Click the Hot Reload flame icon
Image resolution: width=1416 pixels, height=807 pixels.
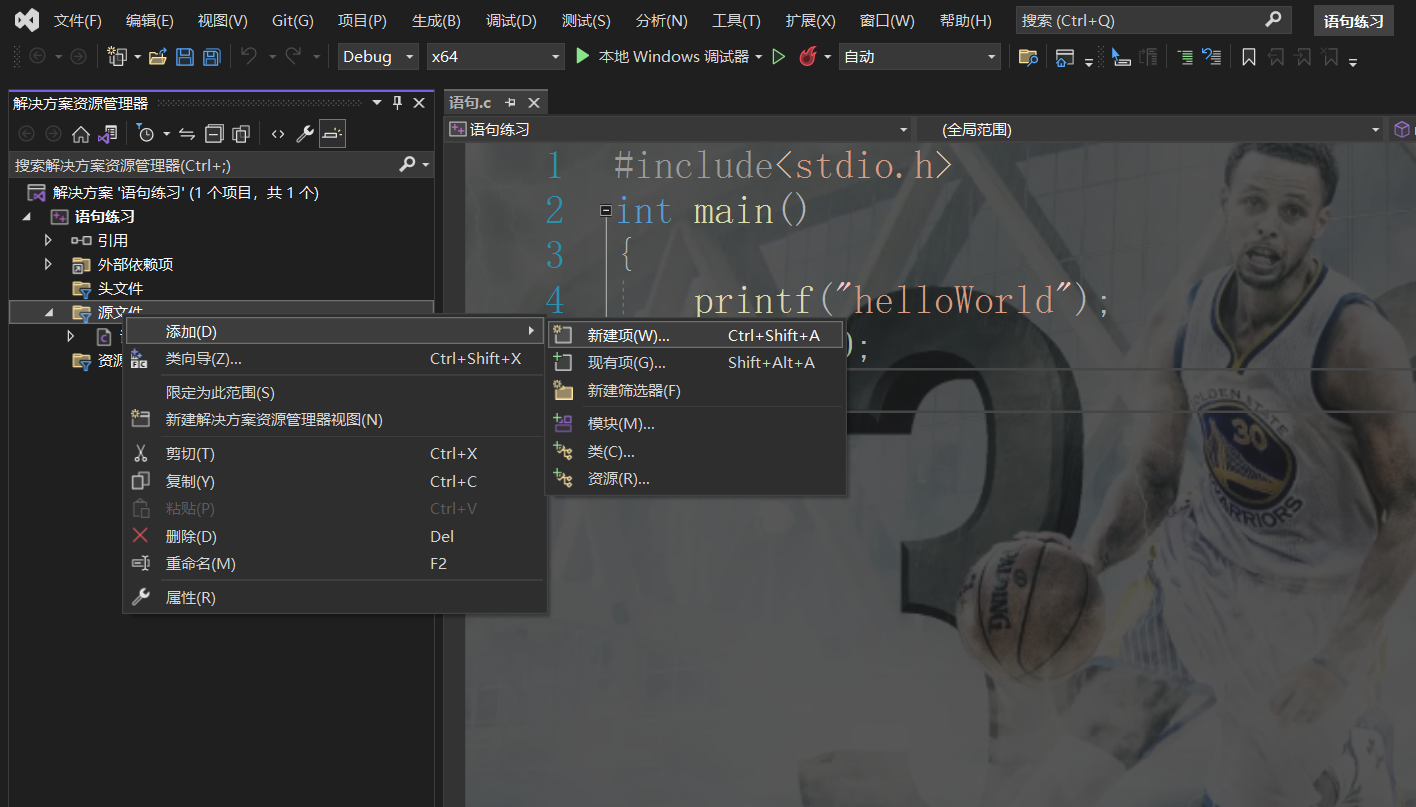click(808, 57)
